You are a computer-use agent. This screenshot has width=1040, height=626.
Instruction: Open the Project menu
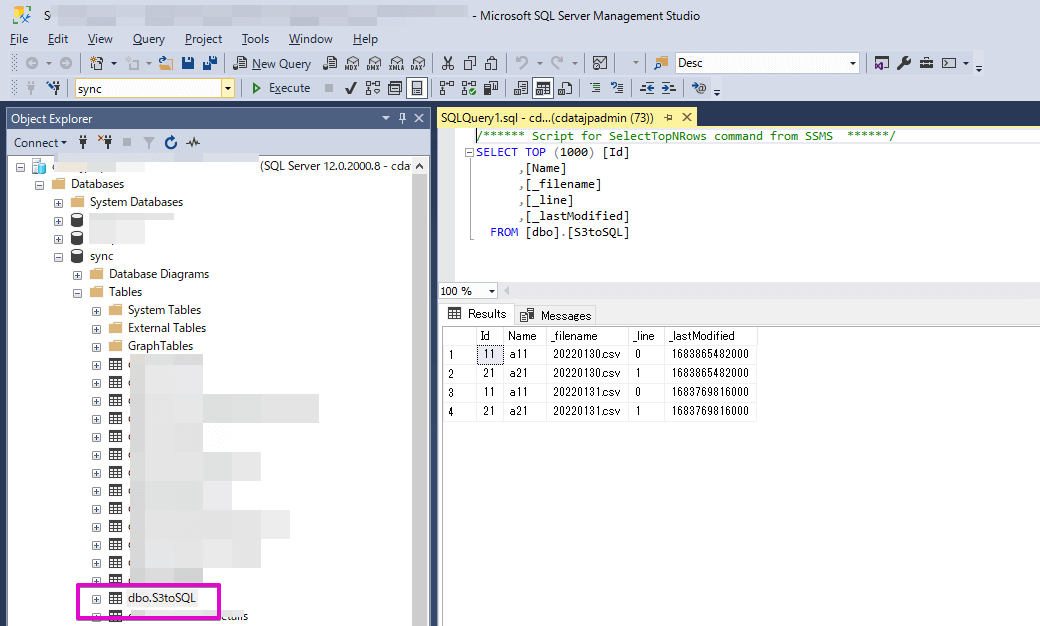203,39
